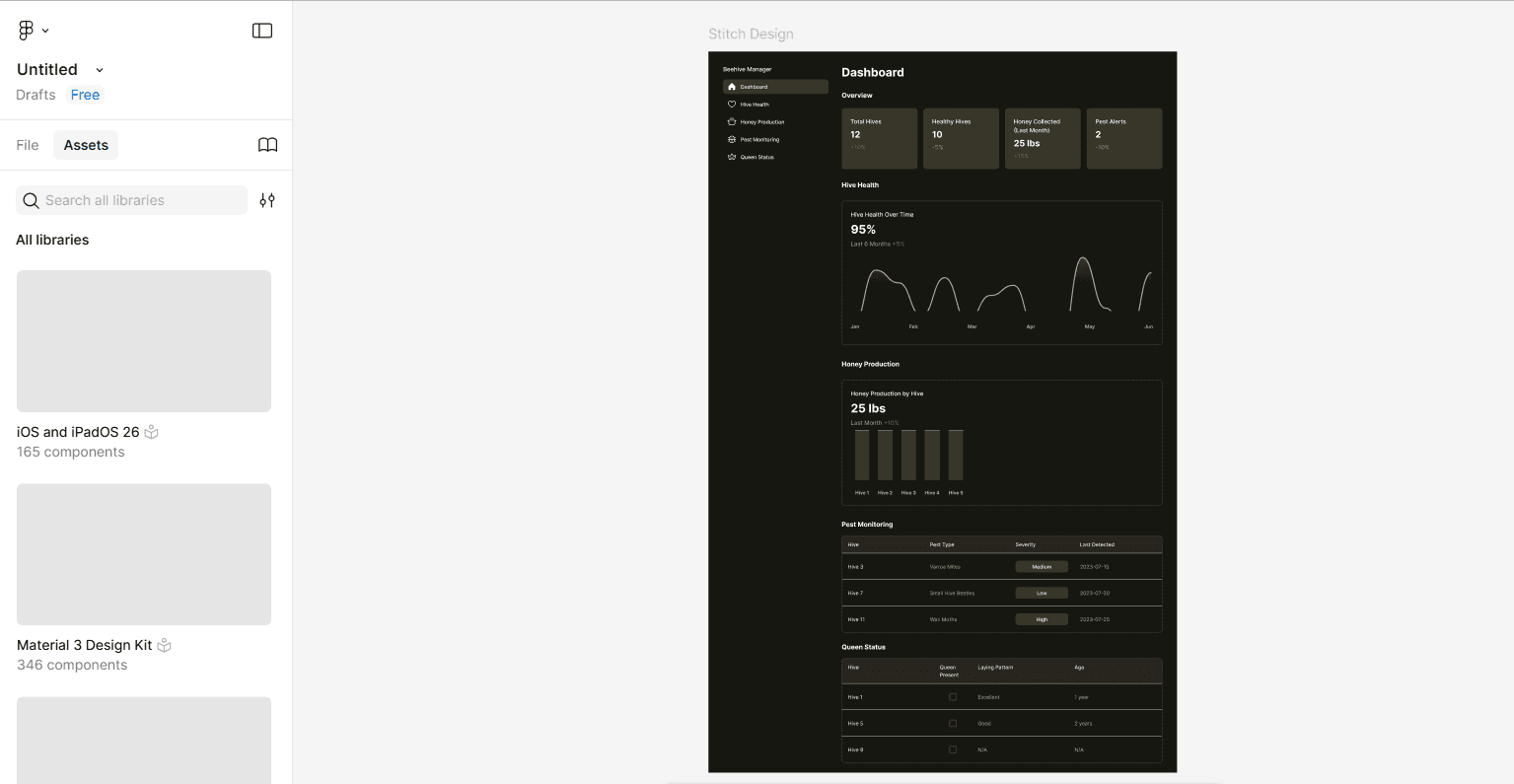Click the Hive 1 bar in chart
The image size is (1514, 784).
862,455
